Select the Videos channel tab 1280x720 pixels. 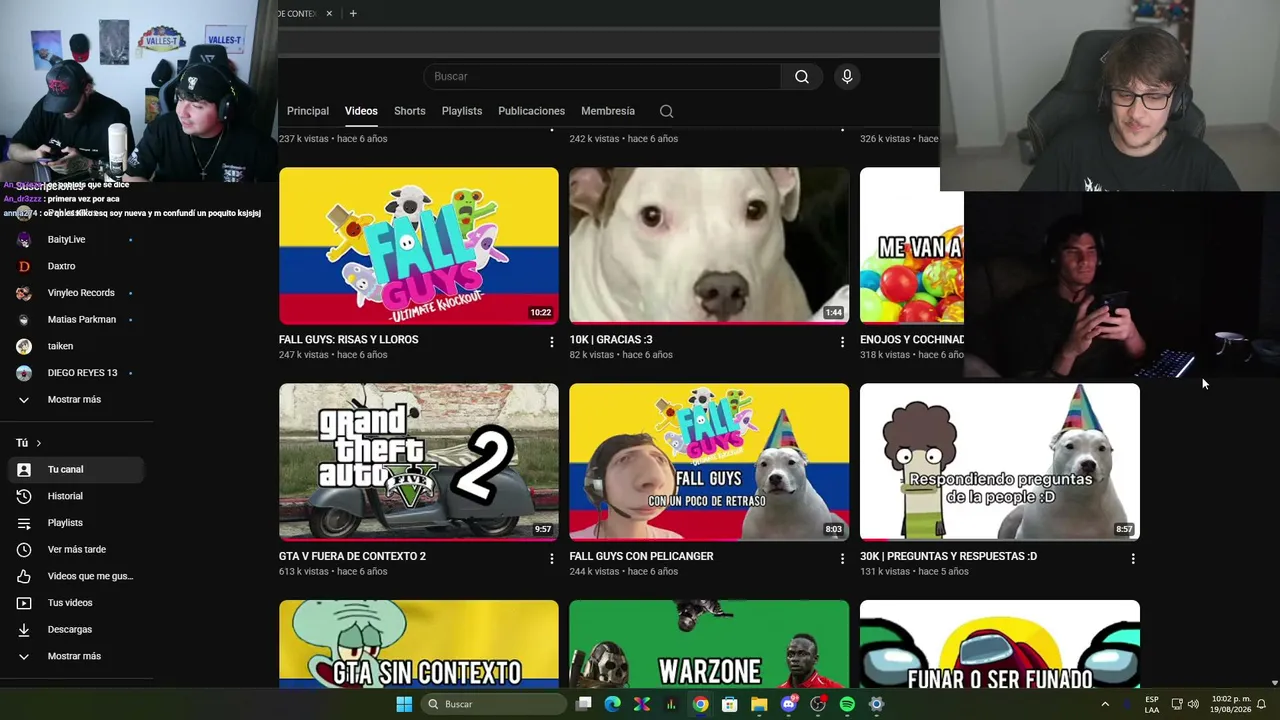[361, 111]
